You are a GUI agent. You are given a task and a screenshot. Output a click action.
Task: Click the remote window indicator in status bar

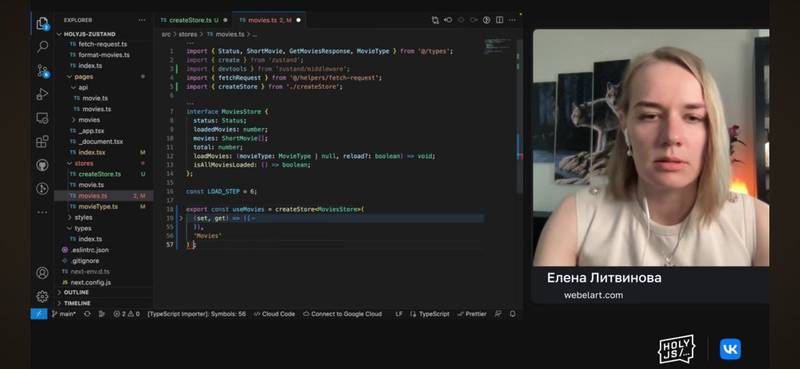(39, 314)
